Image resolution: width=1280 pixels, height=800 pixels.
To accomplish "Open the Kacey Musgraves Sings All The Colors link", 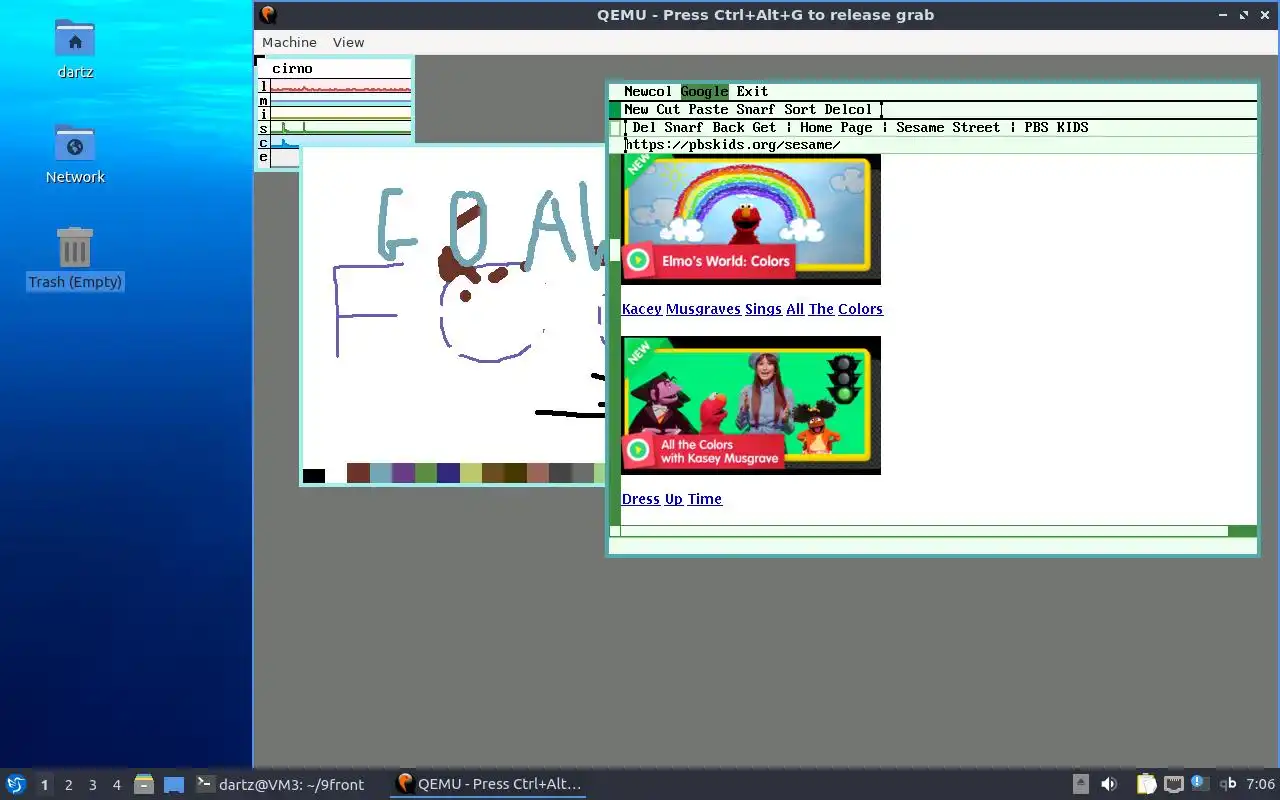I will pyautogui.click(x=752, y=309).
